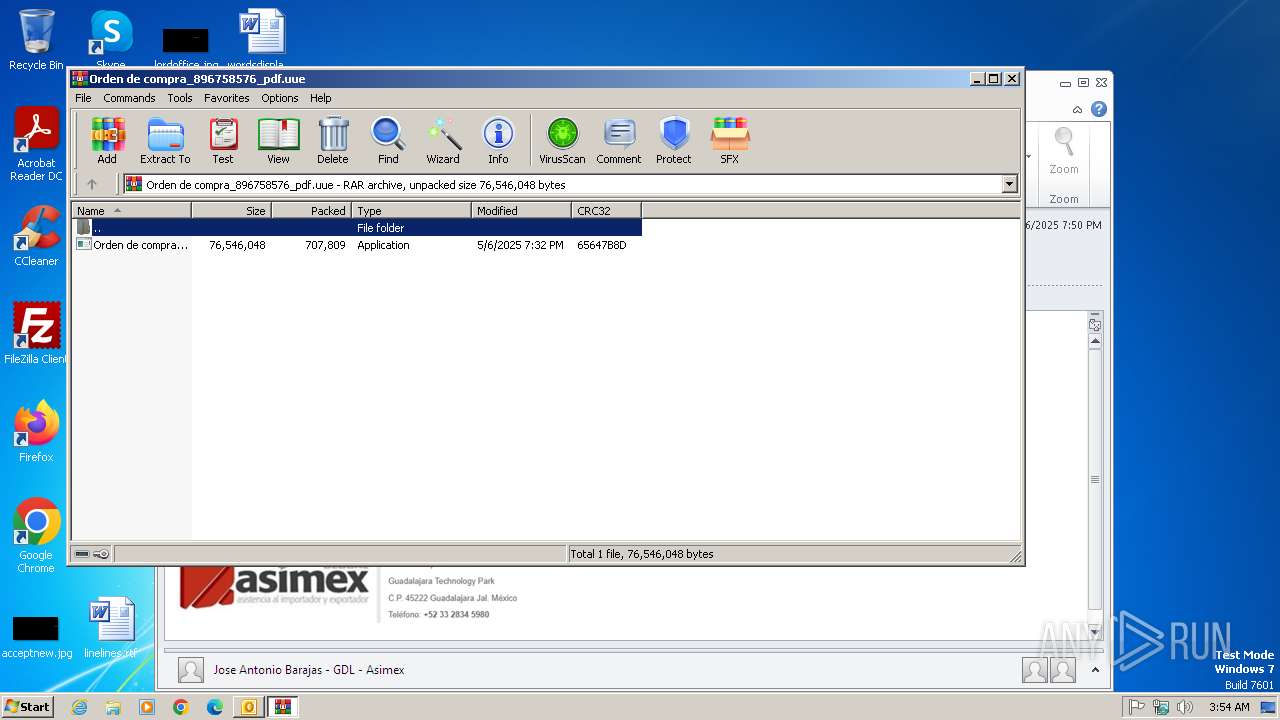This screenshot has width=1280, height=720.
Task: Open the CCleaner desktop shortcut
Action: point(36,236)
